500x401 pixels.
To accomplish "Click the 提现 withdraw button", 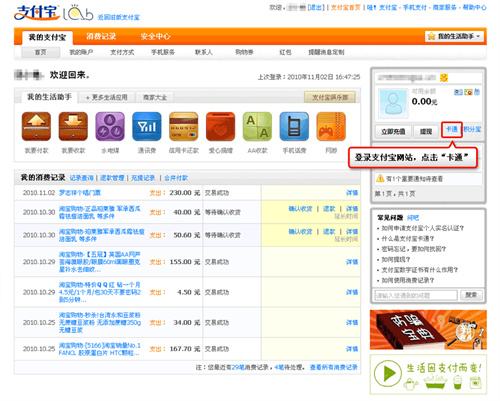I will point(426,132).
